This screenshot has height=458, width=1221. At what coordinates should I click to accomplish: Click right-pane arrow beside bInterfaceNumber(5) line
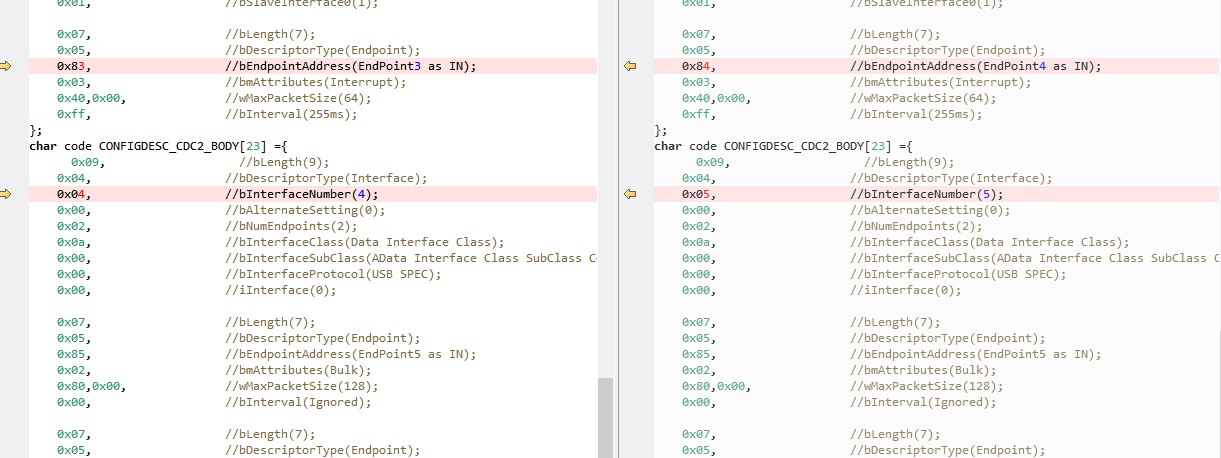[x=630, y=194]
